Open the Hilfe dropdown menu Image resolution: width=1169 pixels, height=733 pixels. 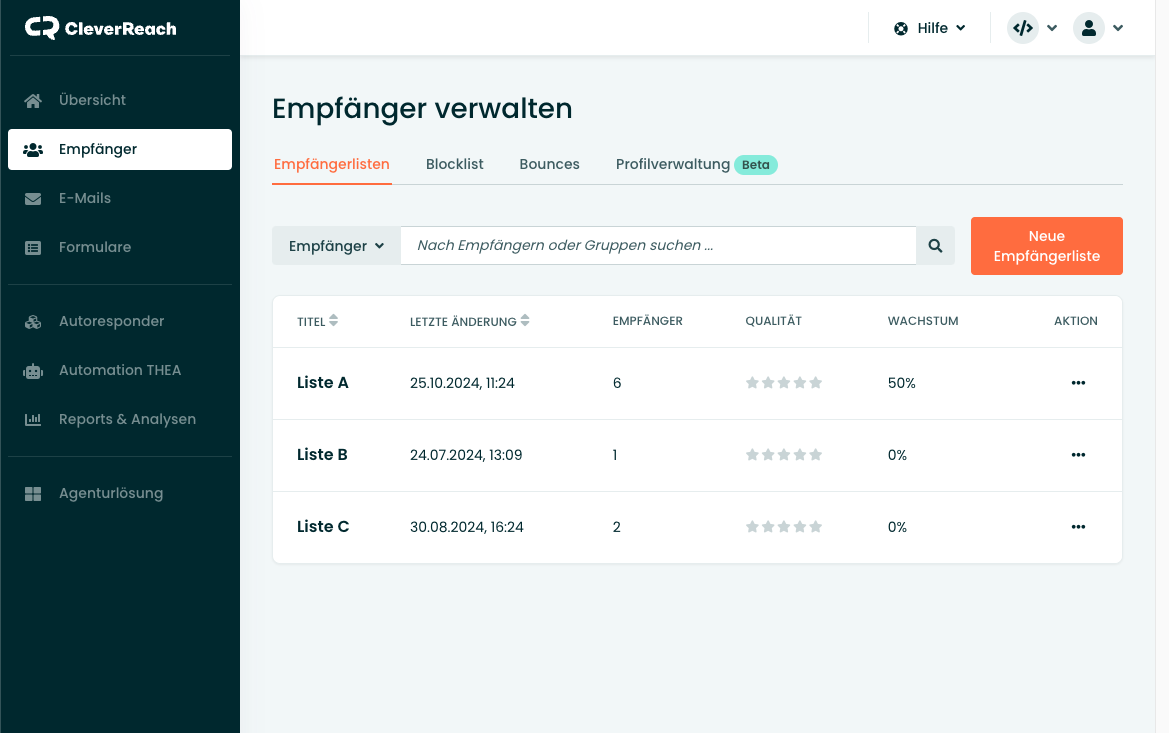930,28
